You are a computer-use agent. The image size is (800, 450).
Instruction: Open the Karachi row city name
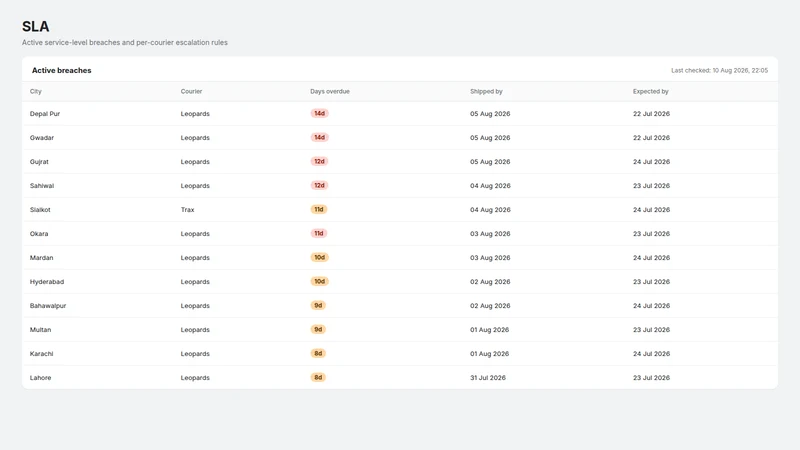click(41, 354)
